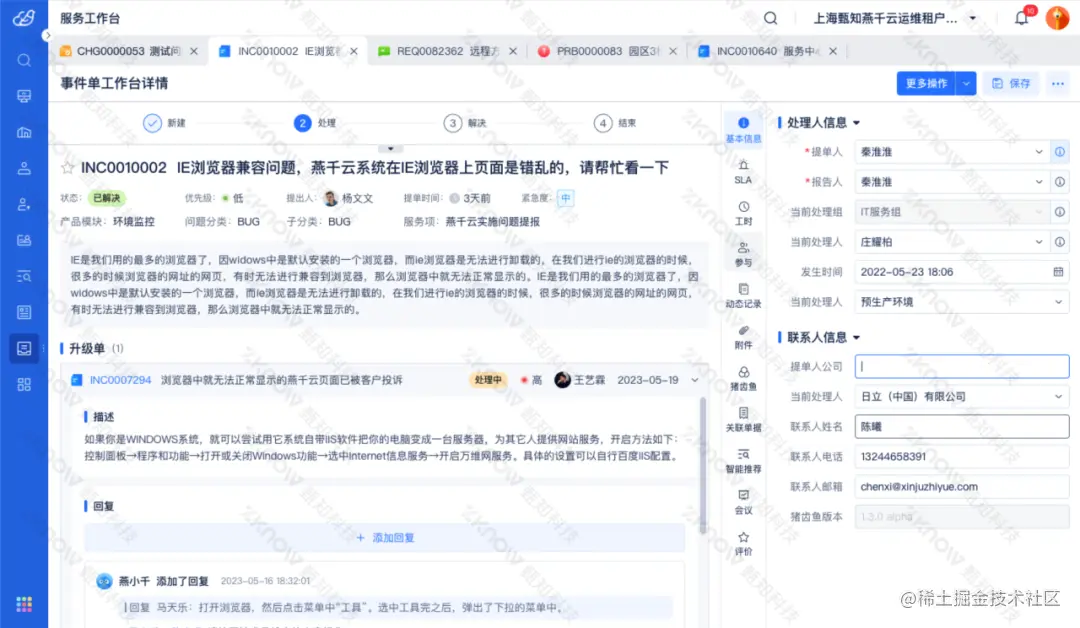This screenshot has height=628, width=1080.
Task: Open the 会议 panel icon
Action: click(x=742, y=502)
